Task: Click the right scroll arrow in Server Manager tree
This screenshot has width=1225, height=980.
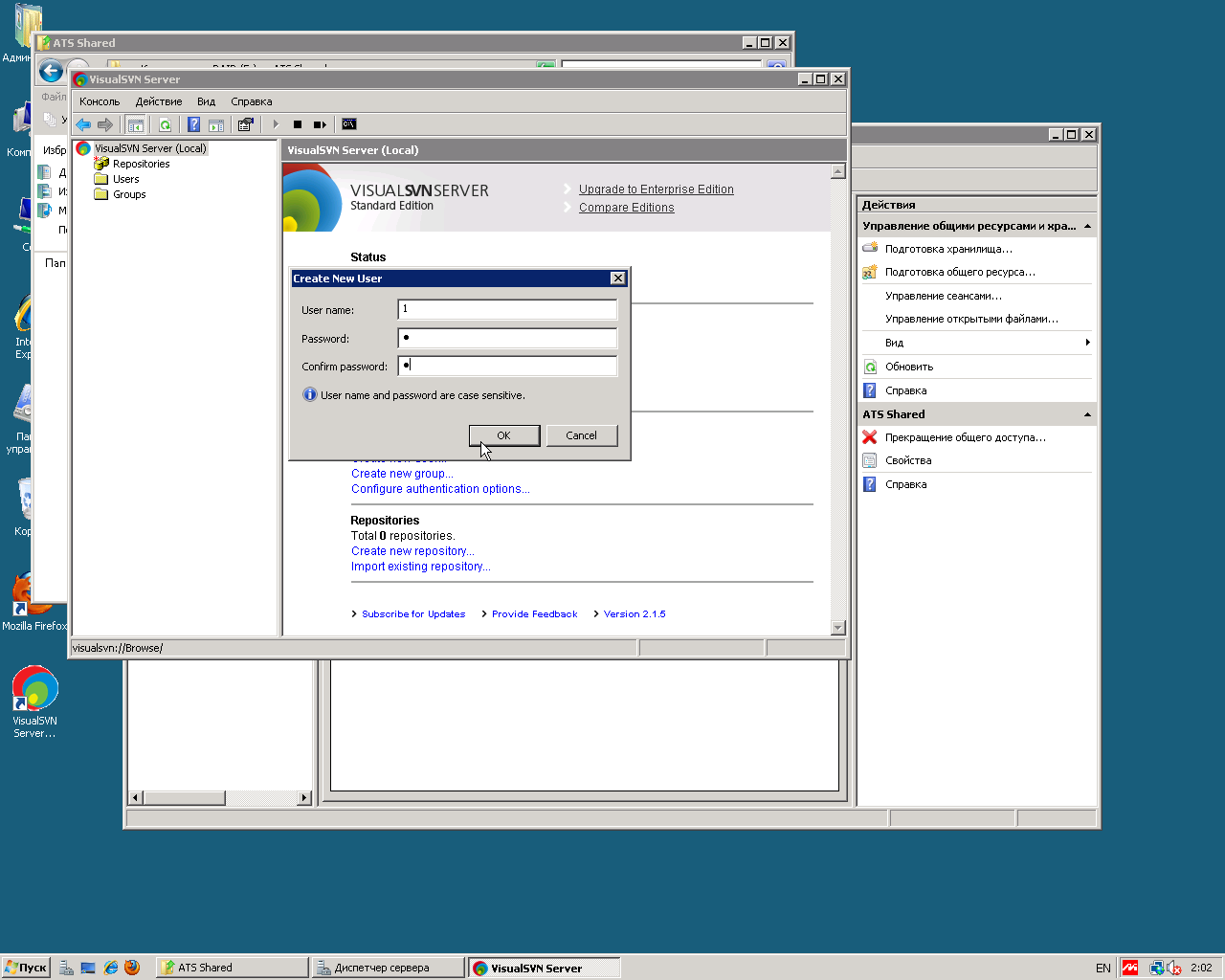Action: pos(304,797)
